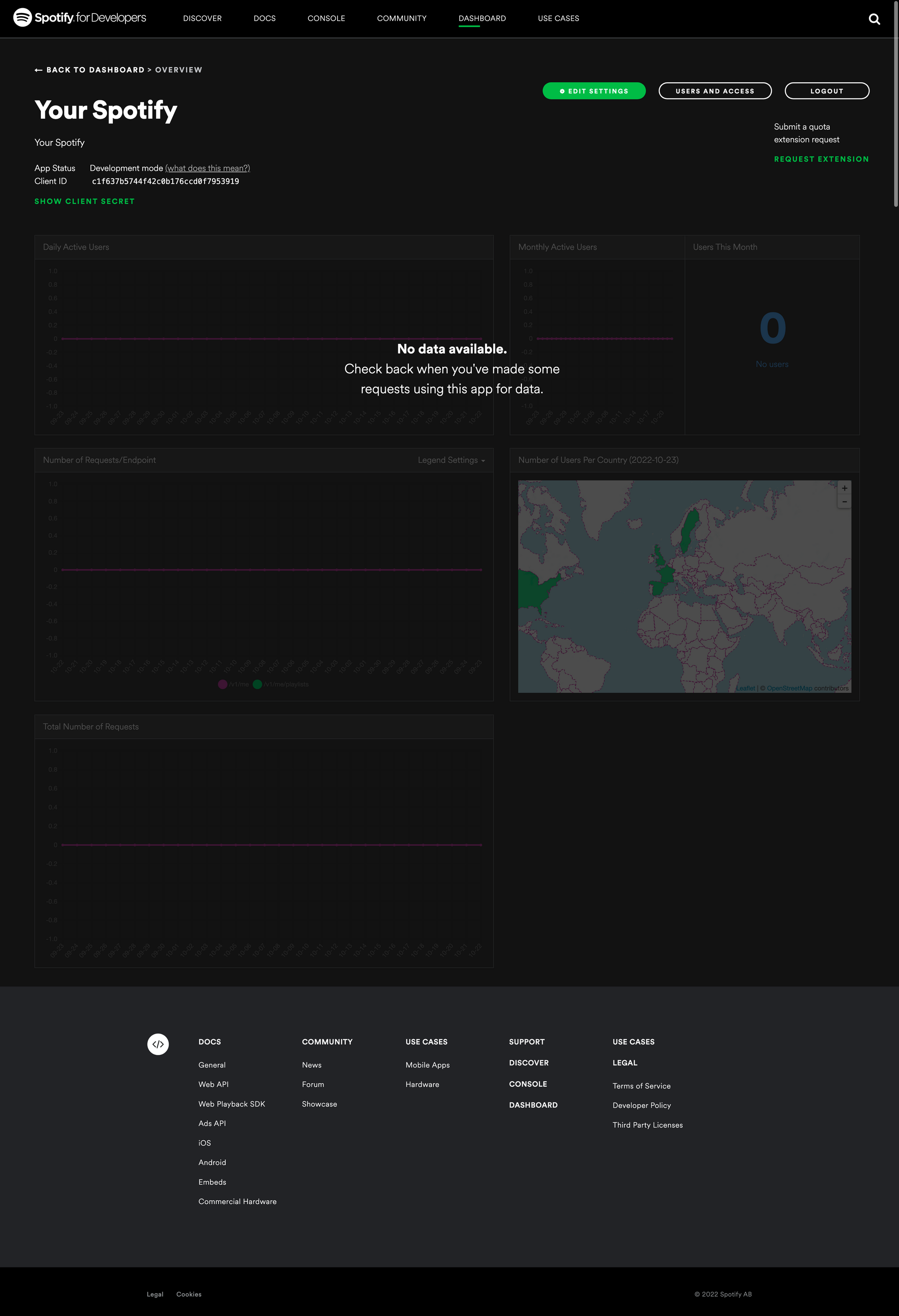Click the Total Number of Requests header

[91, 727]
